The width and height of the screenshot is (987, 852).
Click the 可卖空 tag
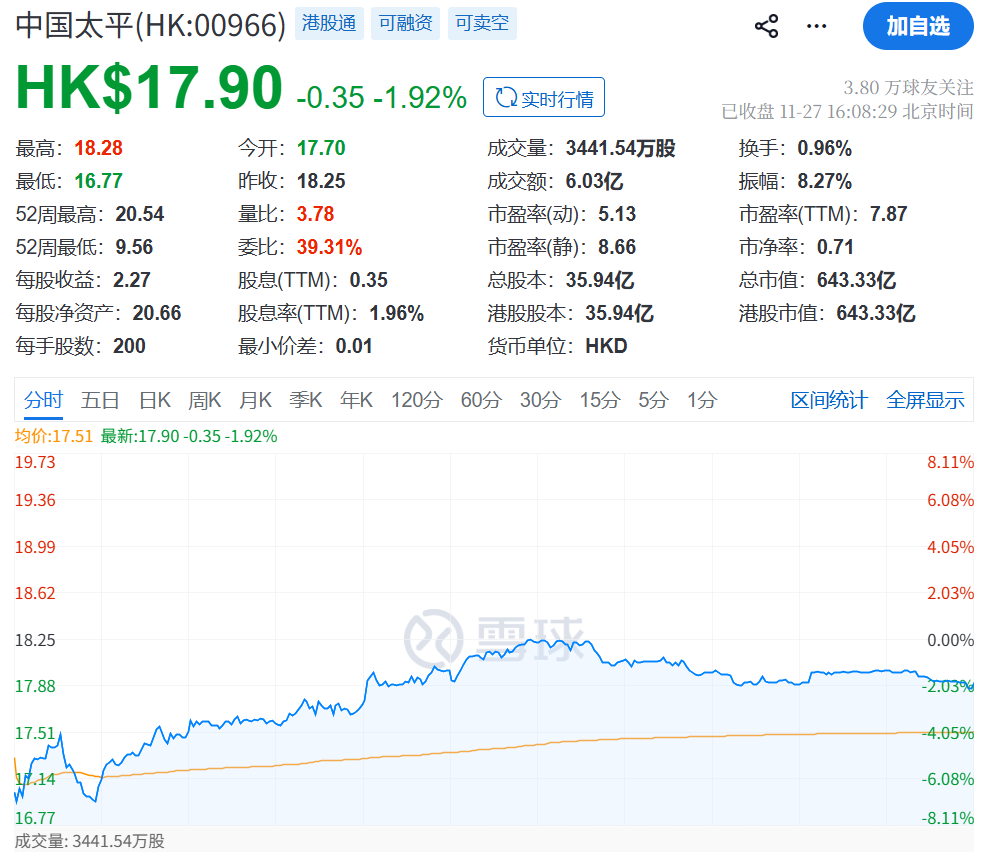tap(482, 23)
